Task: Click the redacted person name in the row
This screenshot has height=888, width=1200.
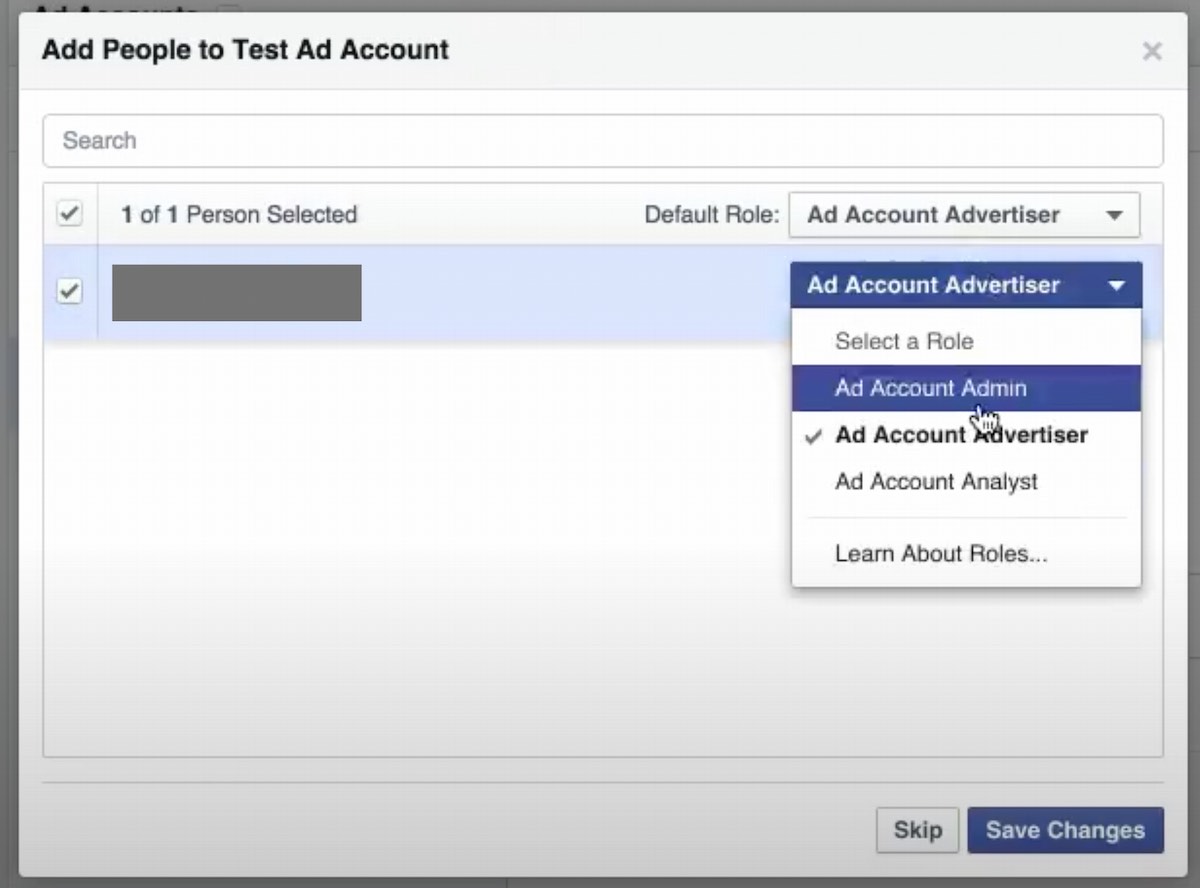Action: click(237, 293)
